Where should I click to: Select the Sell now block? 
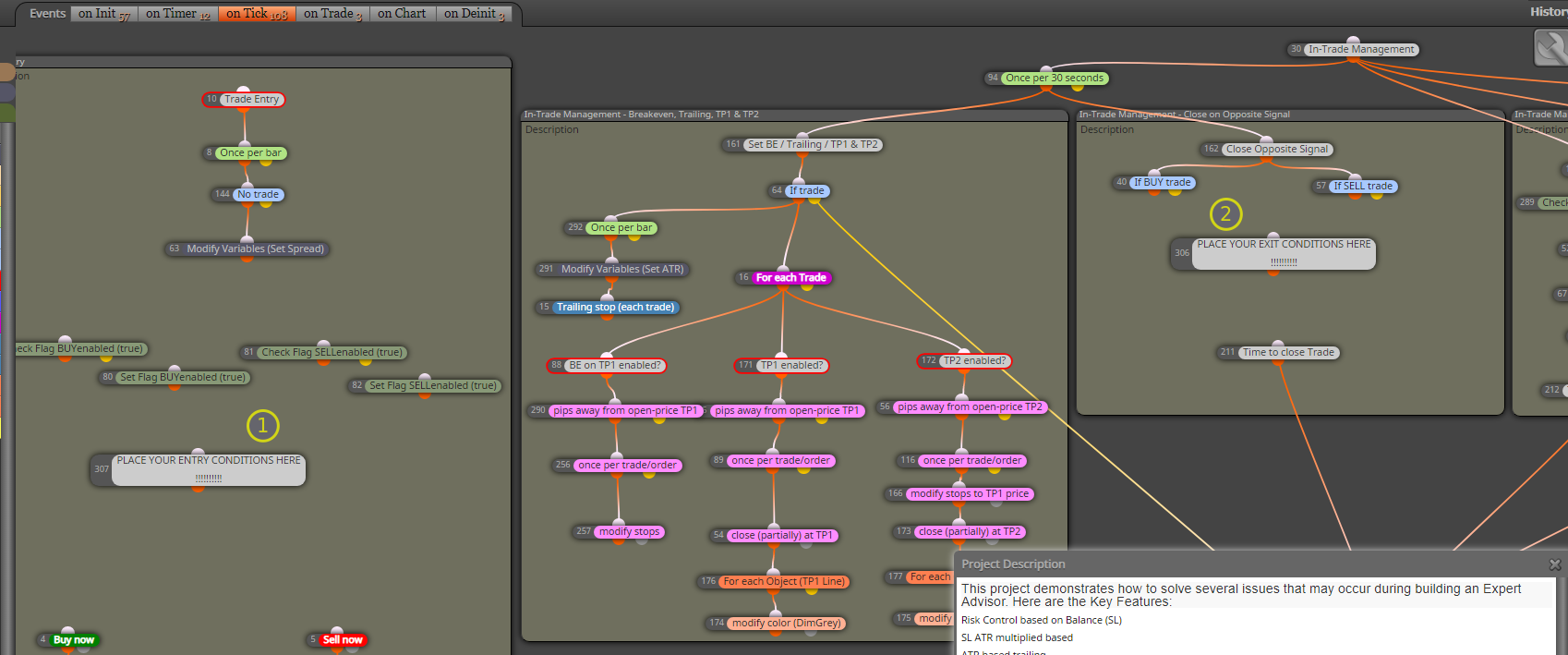[x=343, y=639]
